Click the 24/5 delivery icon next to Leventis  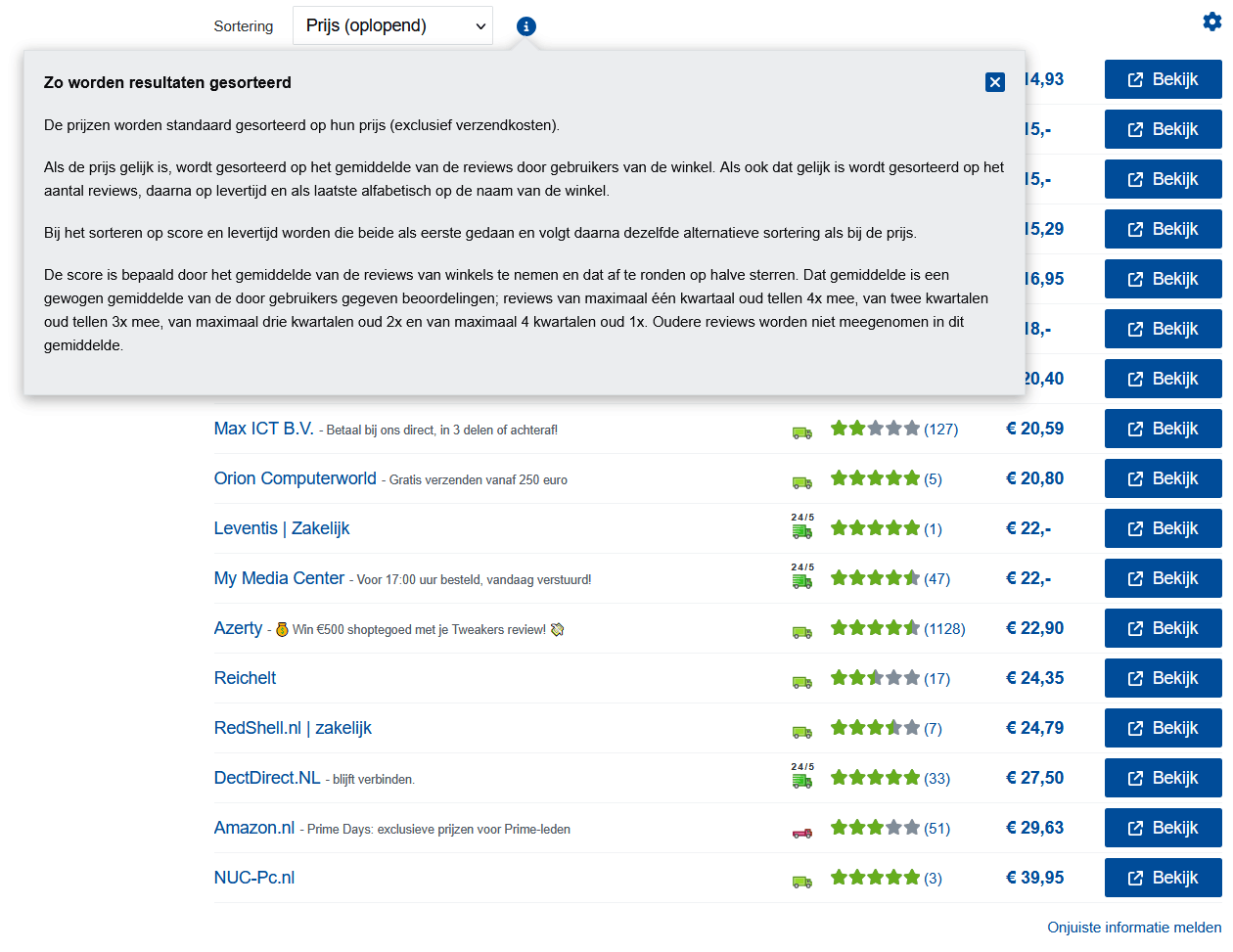point(801,531)
